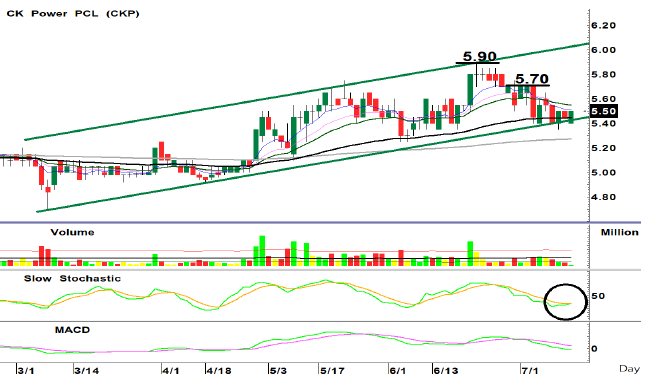Screen dimensions: 657x388
Task: Select the MACD panel label
Action: pyautogui.click(x=72, y=330)
